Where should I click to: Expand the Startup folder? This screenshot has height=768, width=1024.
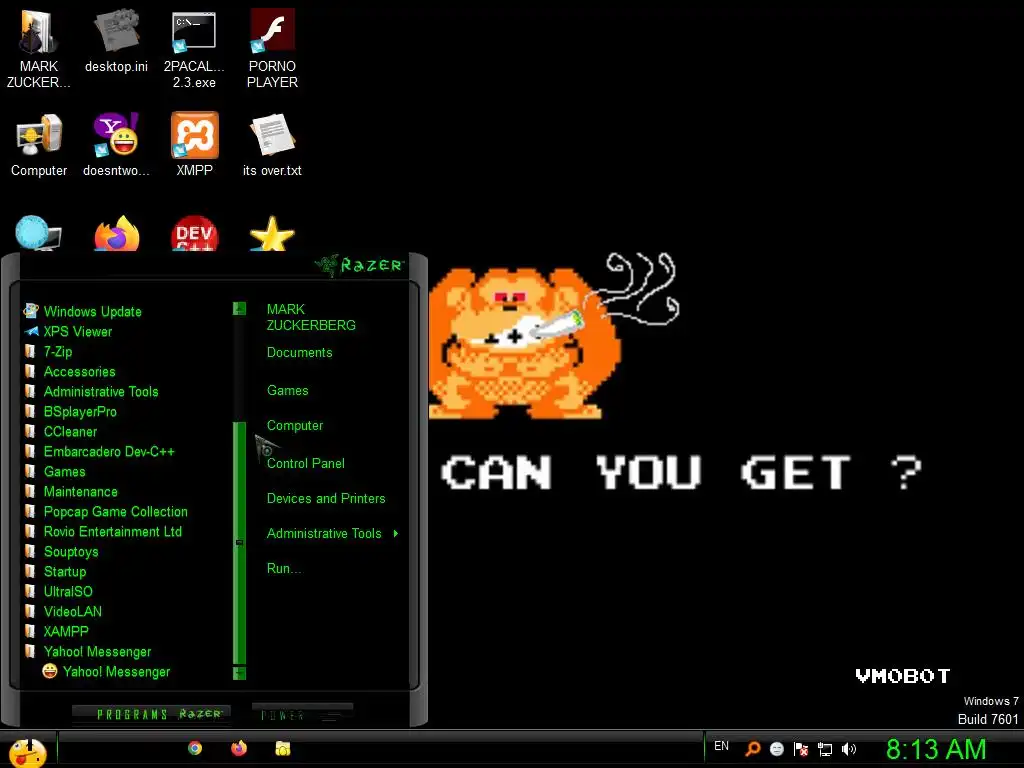tap(55, 572)
